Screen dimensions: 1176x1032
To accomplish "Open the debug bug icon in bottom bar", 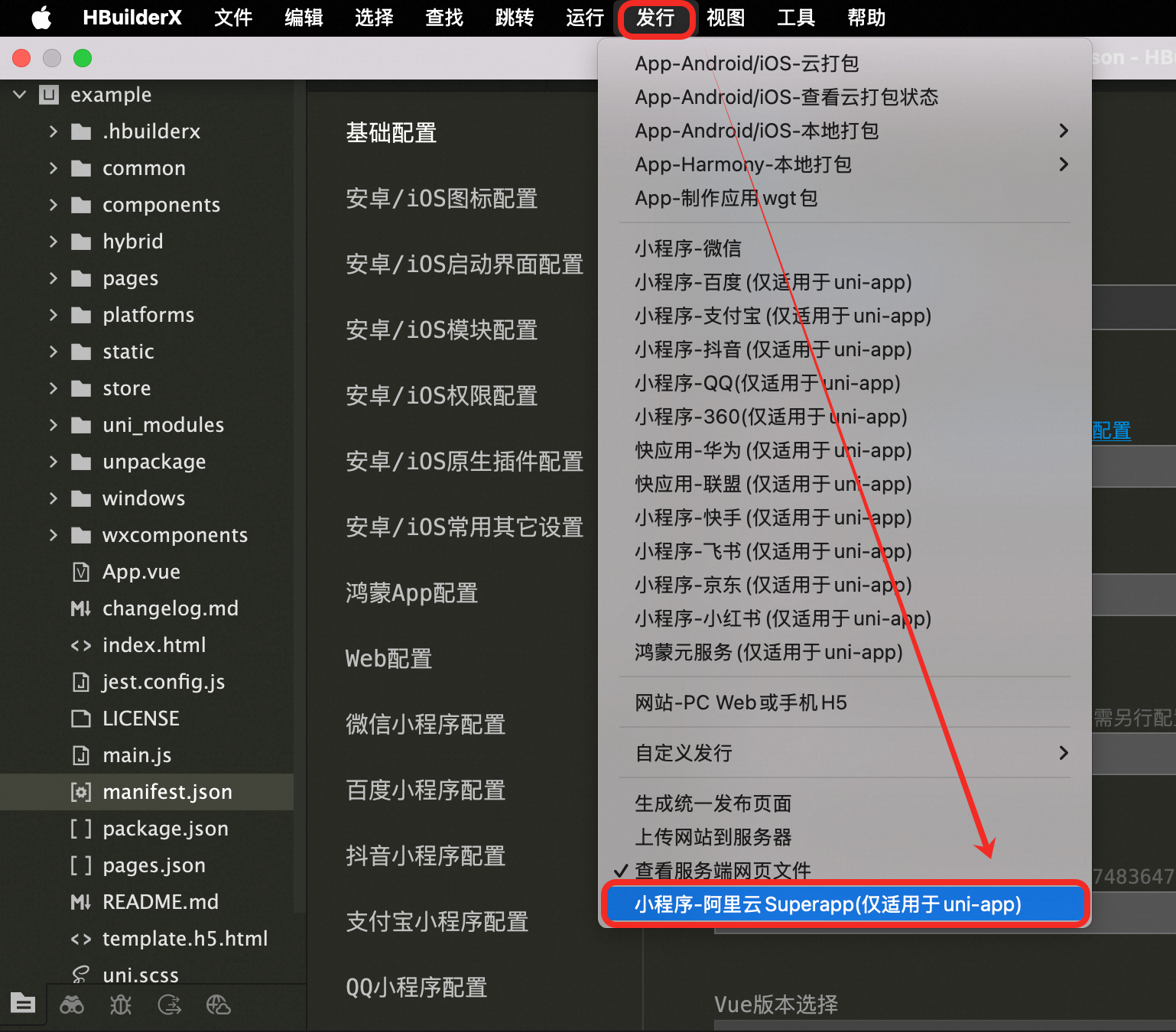I will click(x=121, y=1004).
